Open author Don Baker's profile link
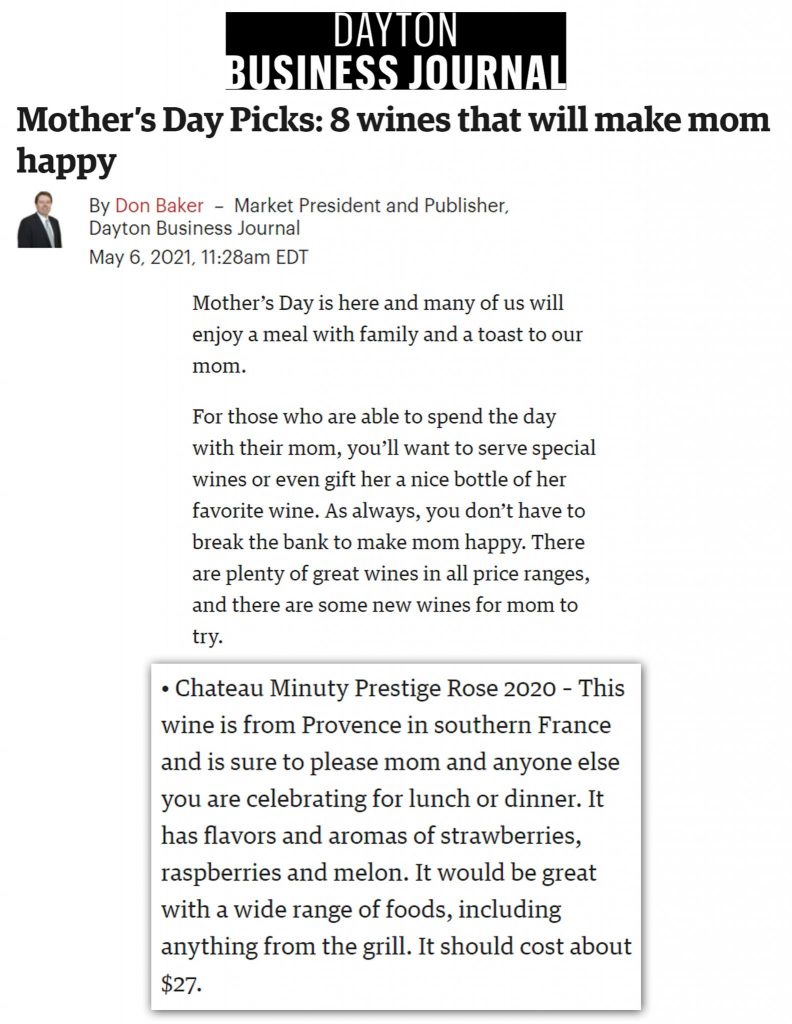 (x=159, y=205)
